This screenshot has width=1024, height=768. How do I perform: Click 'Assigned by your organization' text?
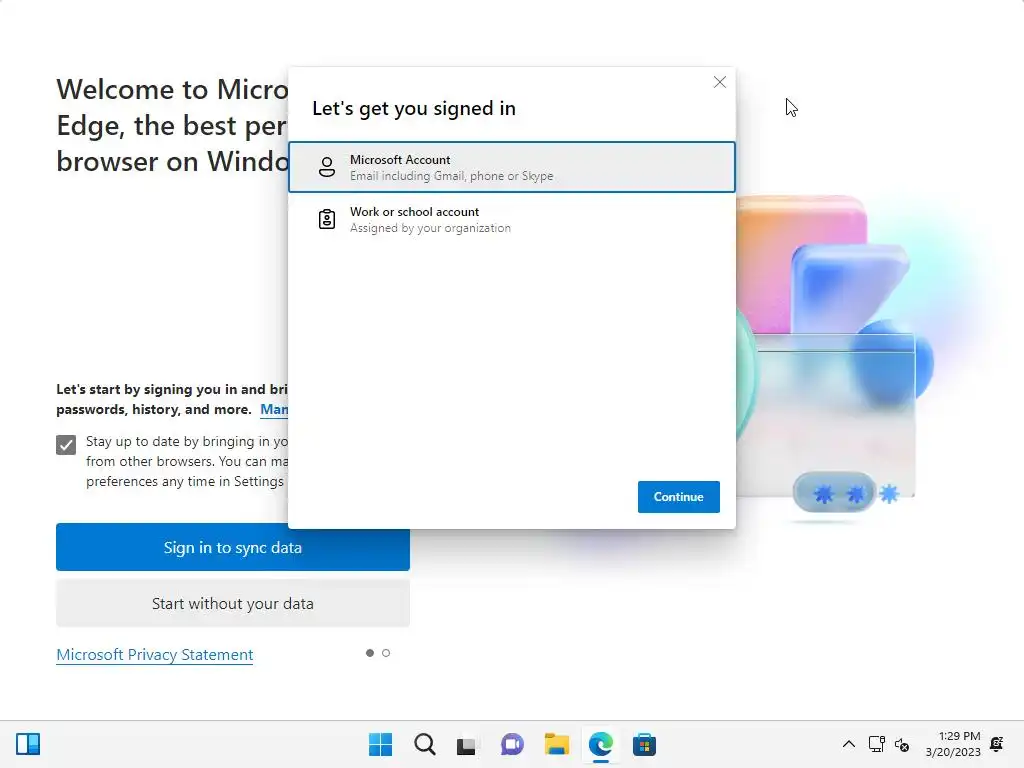pyautogui.click(x=430, y=228)
